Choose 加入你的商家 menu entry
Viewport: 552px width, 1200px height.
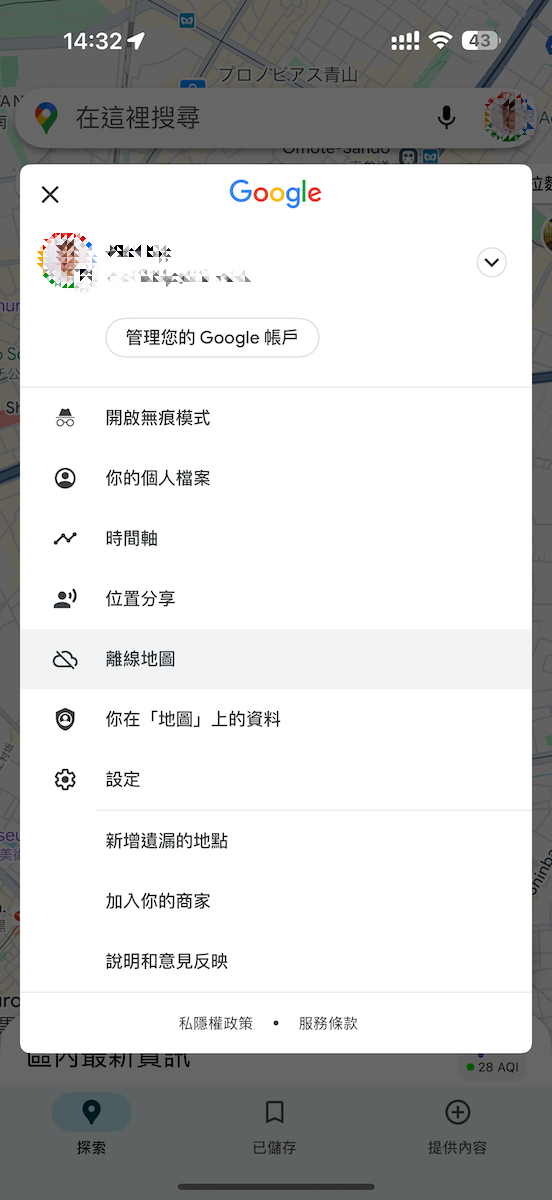click(x=276, y=901)
